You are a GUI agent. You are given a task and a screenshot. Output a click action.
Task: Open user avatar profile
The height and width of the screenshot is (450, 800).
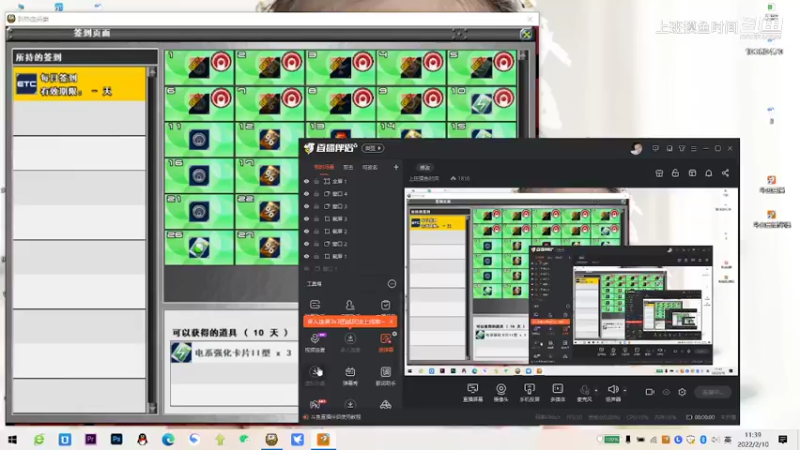(636, 148)
